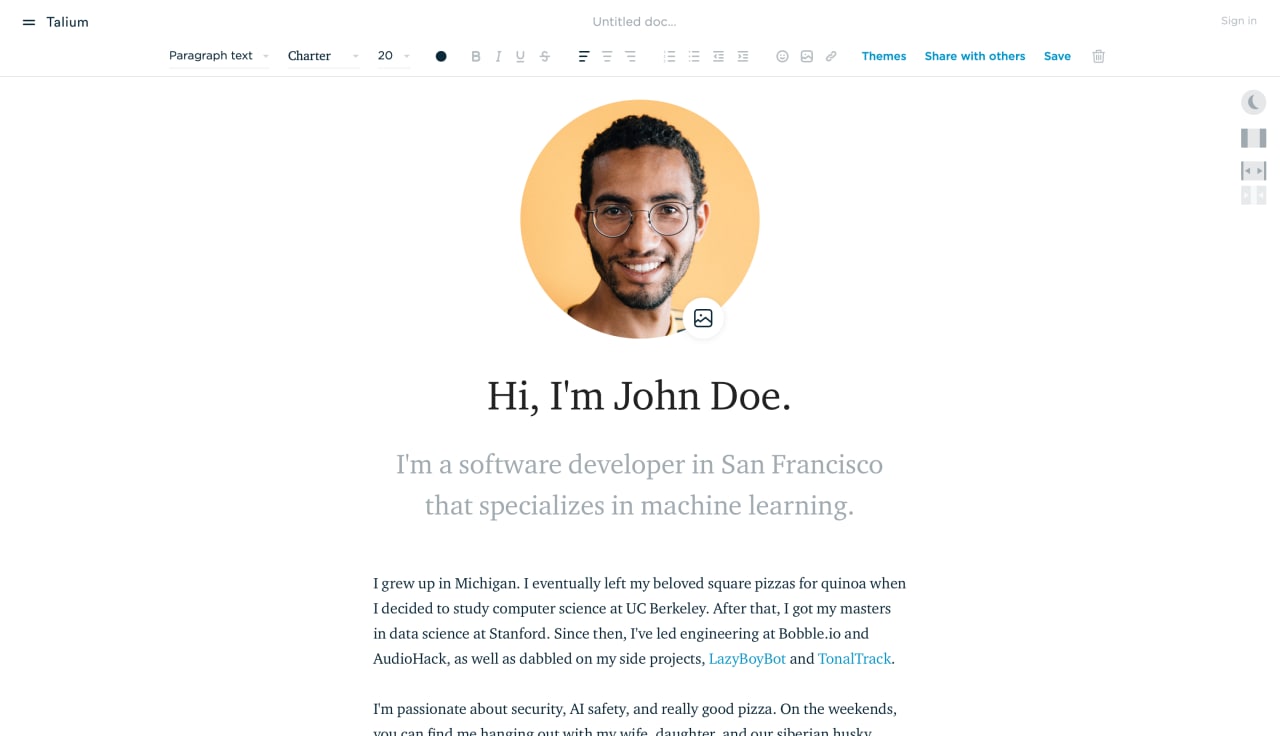The image size is (1280, 736).
Task: Open the Charter font dropdown
Action: pos(323,56)
